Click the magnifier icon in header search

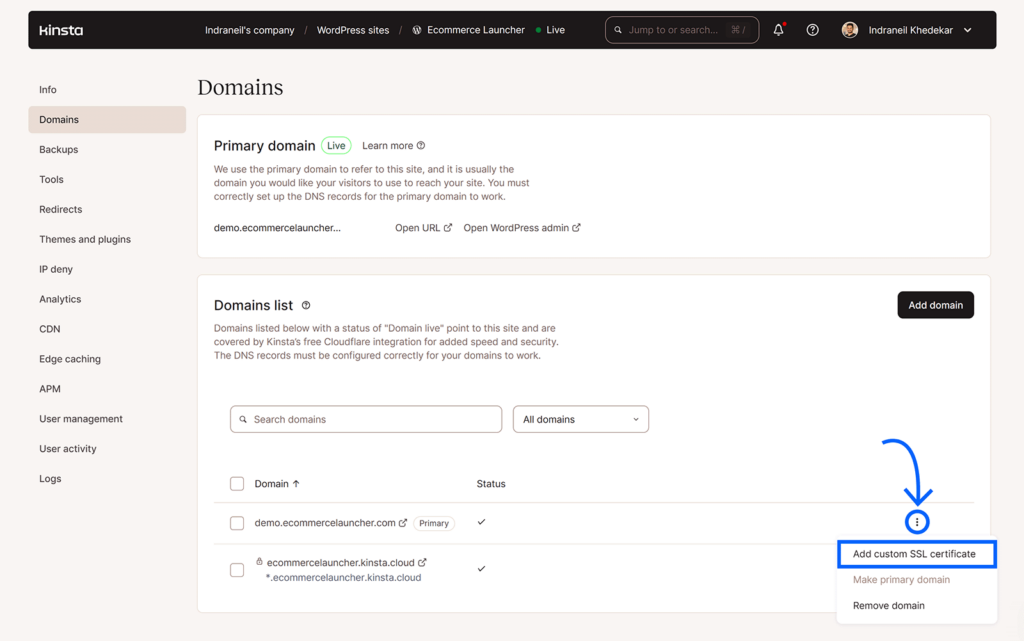click(x=618, y=30)
